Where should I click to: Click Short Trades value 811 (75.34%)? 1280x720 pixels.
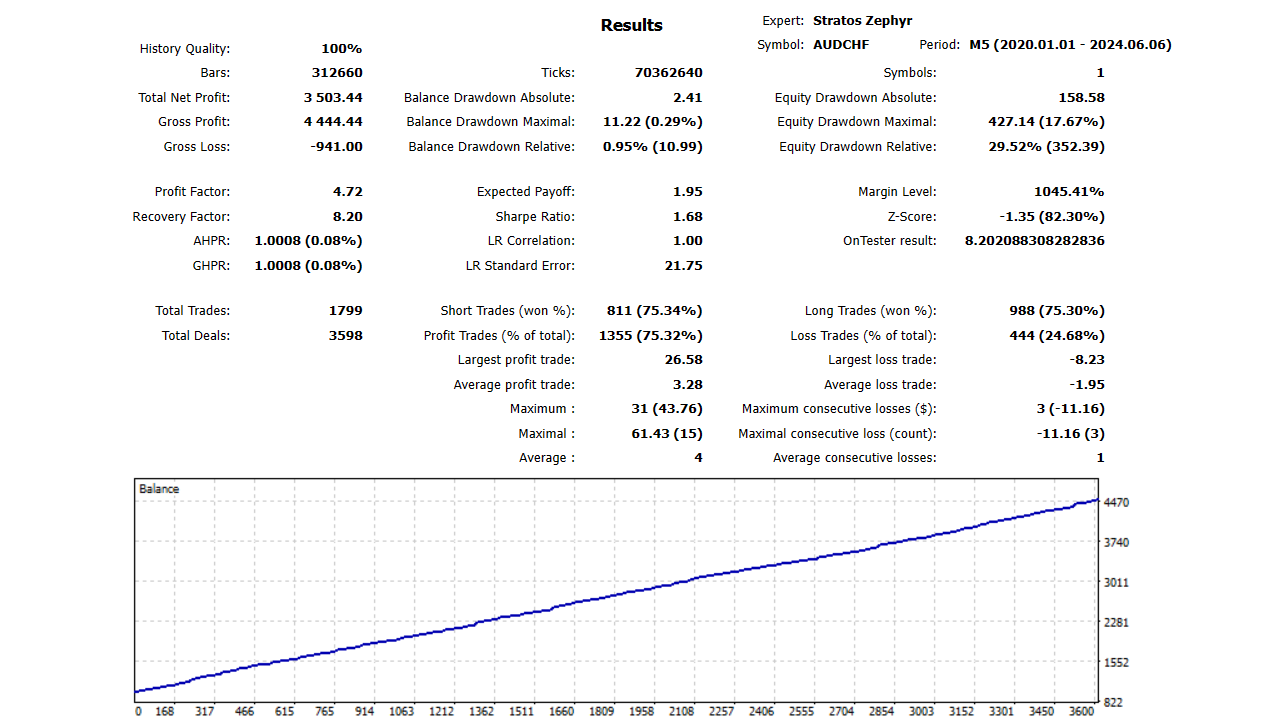point(655,311)
